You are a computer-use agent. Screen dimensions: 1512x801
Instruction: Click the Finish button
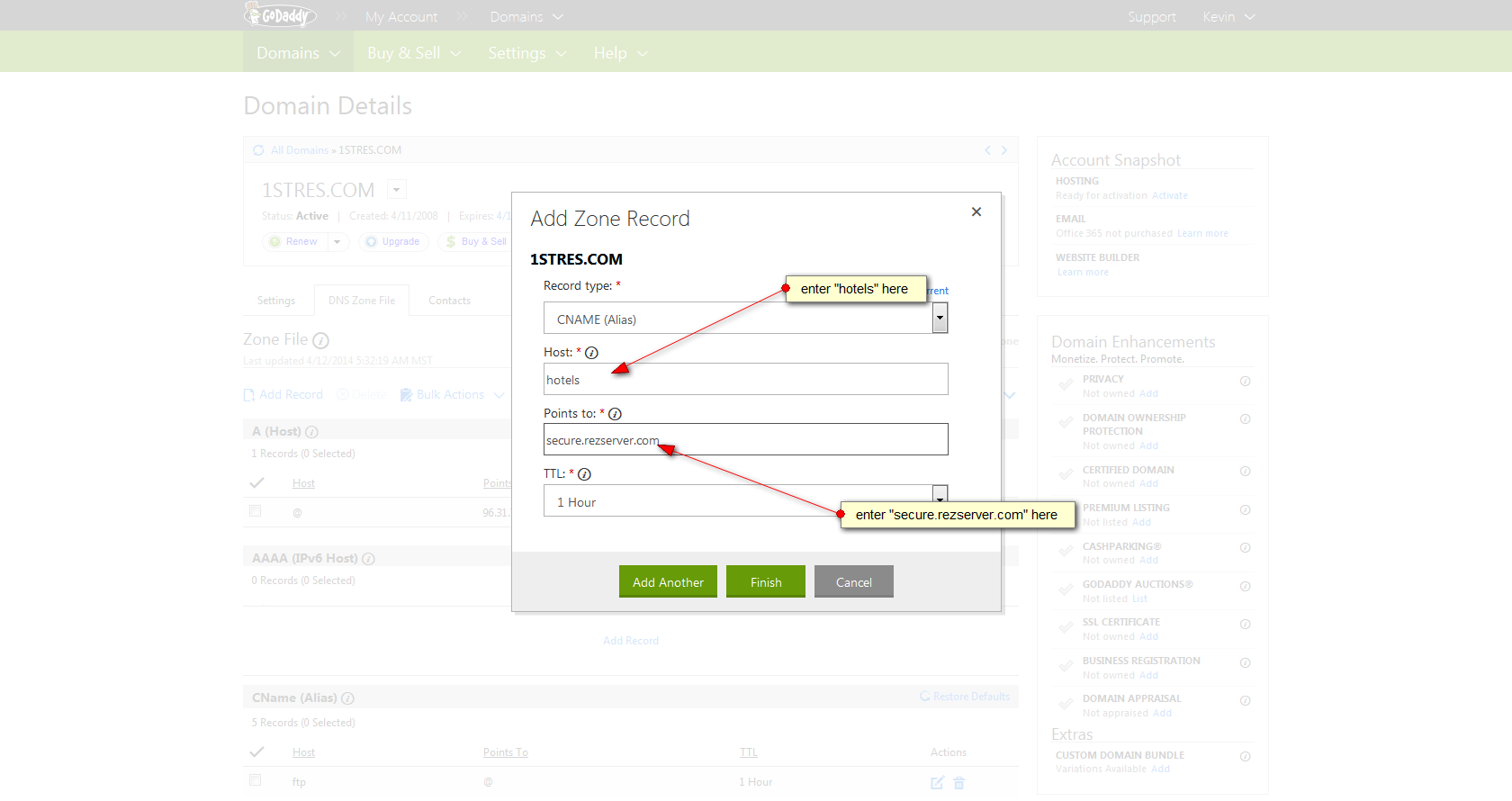tap(766, 581)
